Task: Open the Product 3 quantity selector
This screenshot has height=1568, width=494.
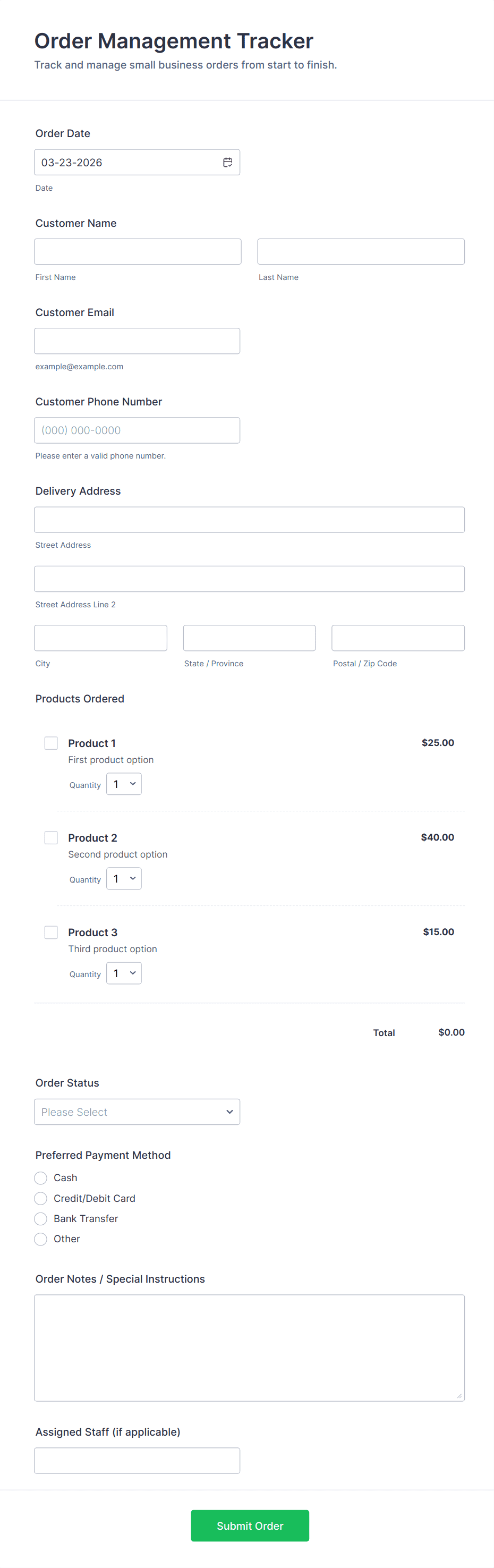Action: 123,973
